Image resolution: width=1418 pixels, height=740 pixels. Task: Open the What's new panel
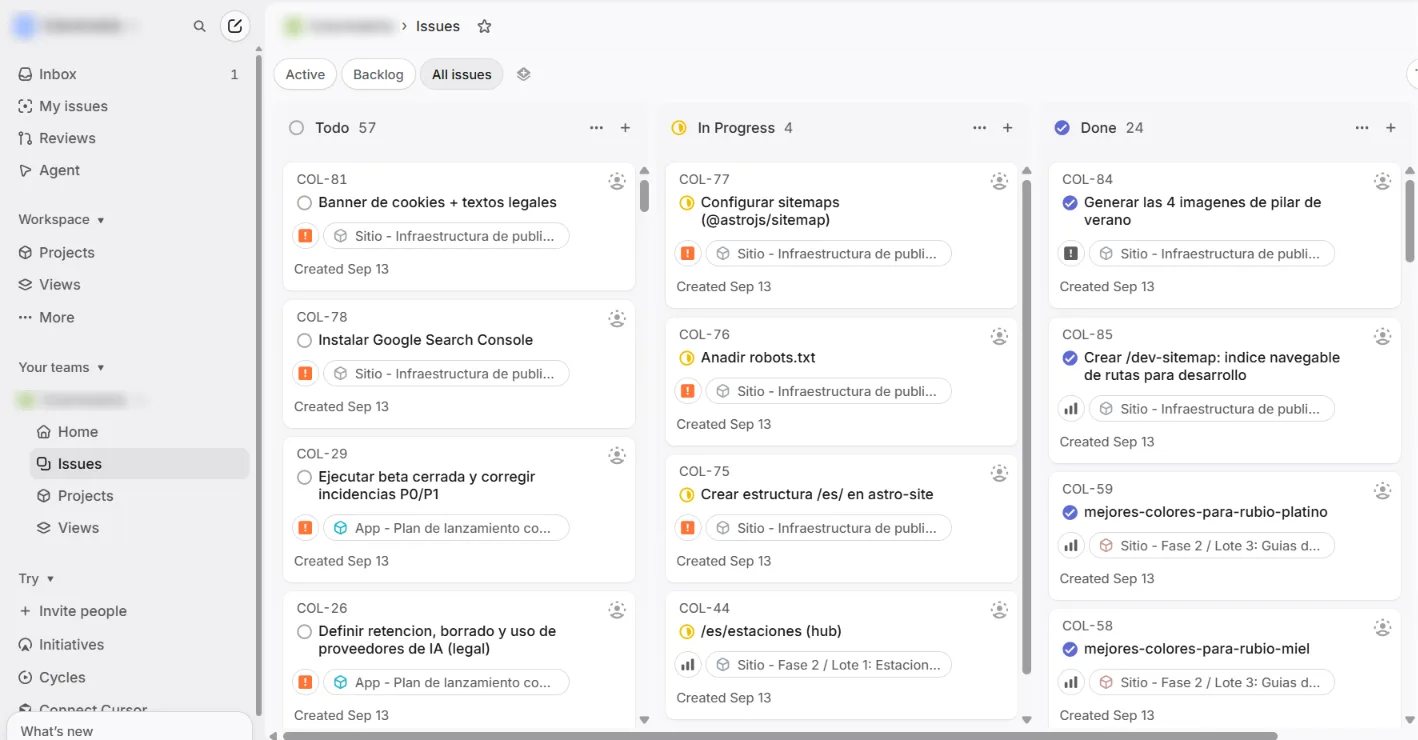point(129,727)
